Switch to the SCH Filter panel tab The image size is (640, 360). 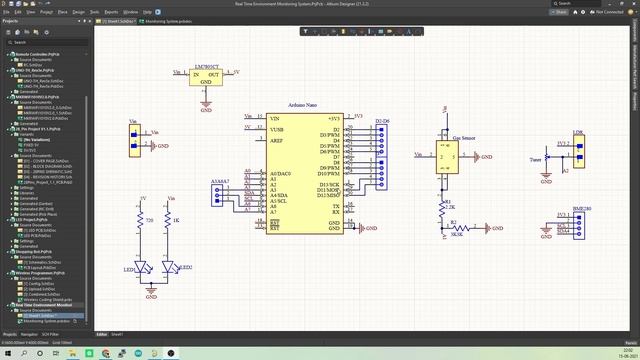(x=50, y=334)
